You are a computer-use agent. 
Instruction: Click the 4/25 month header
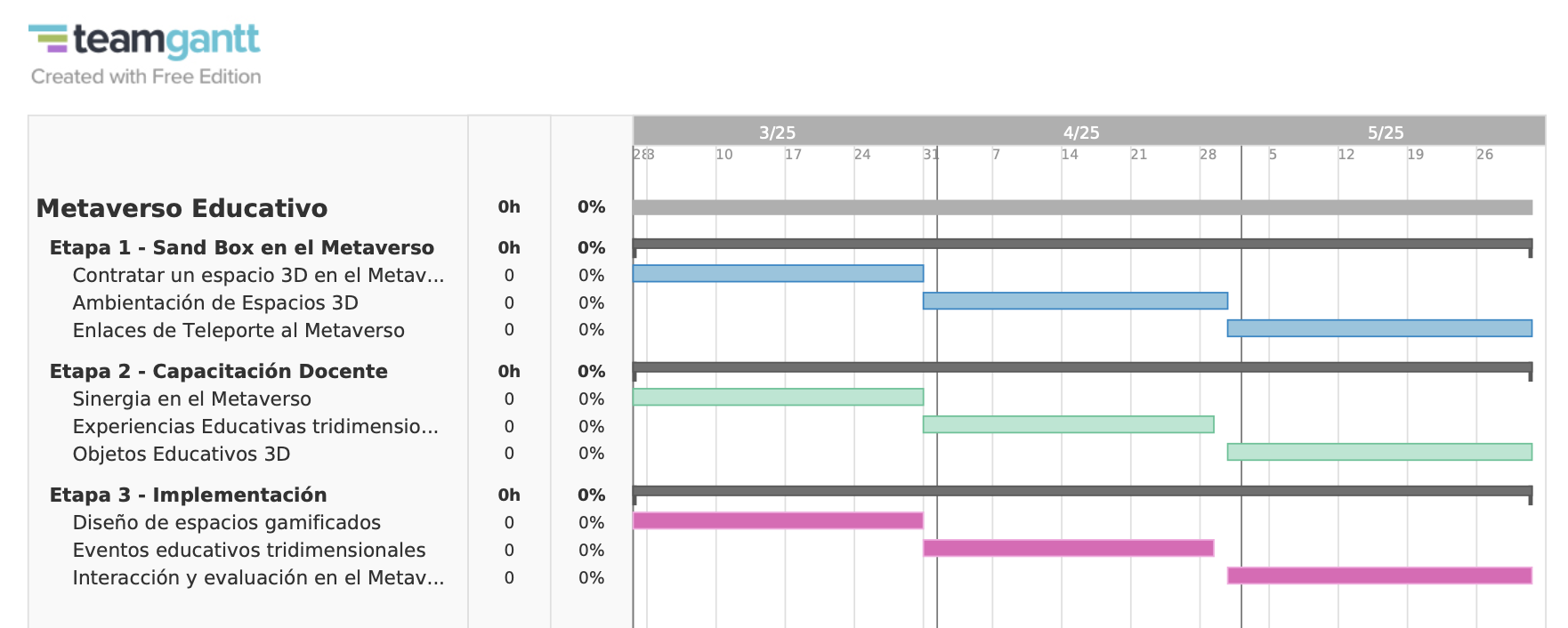pos(1081,133)
